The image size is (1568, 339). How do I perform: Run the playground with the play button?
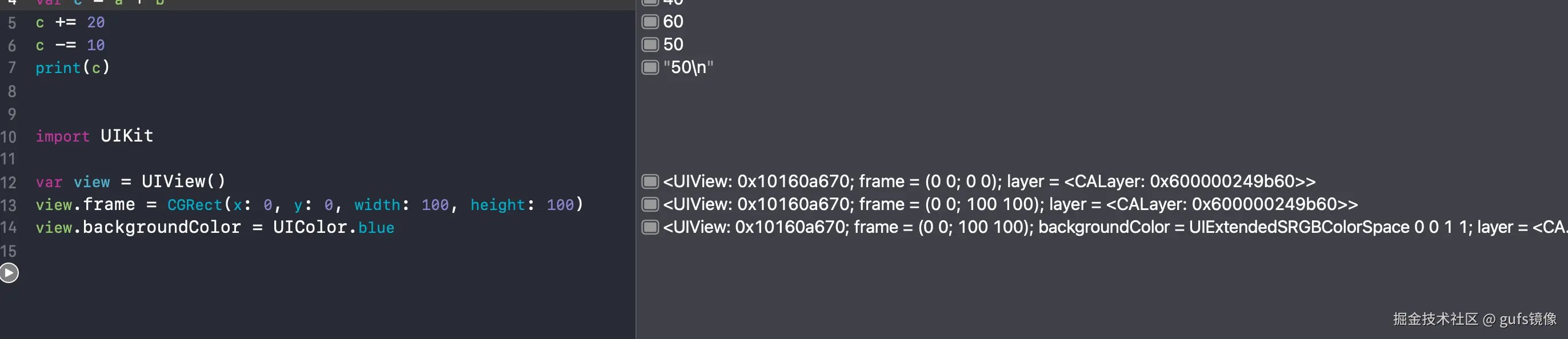[9, 273]
